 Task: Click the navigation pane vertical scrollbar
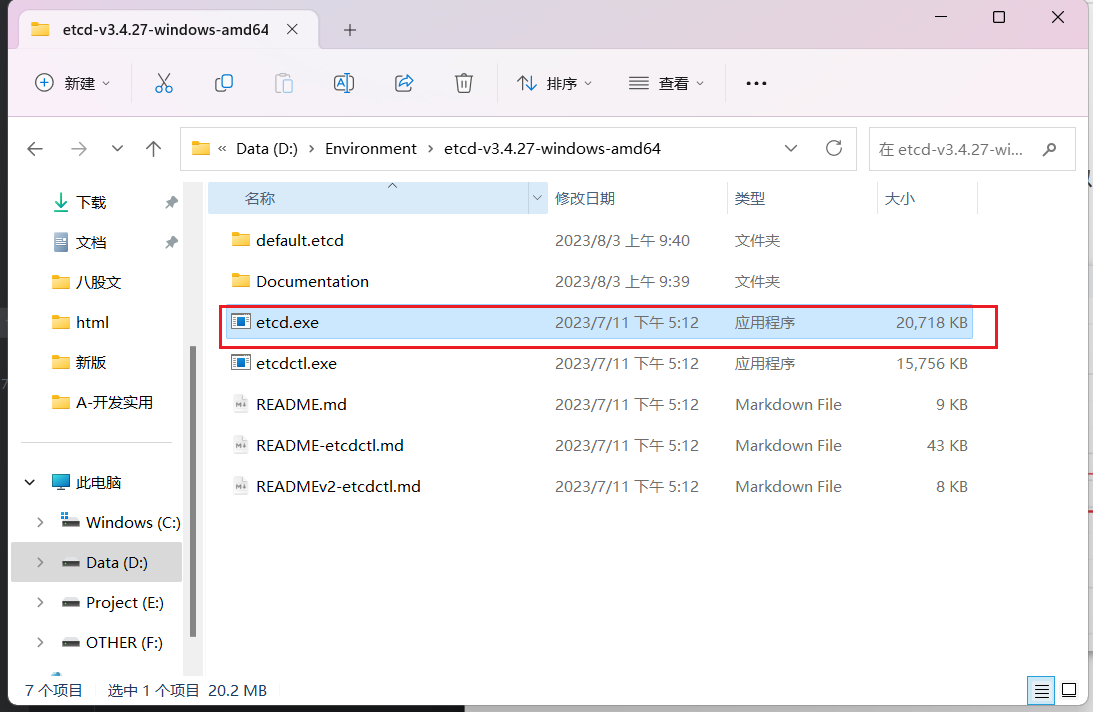(x=192, y=492)
